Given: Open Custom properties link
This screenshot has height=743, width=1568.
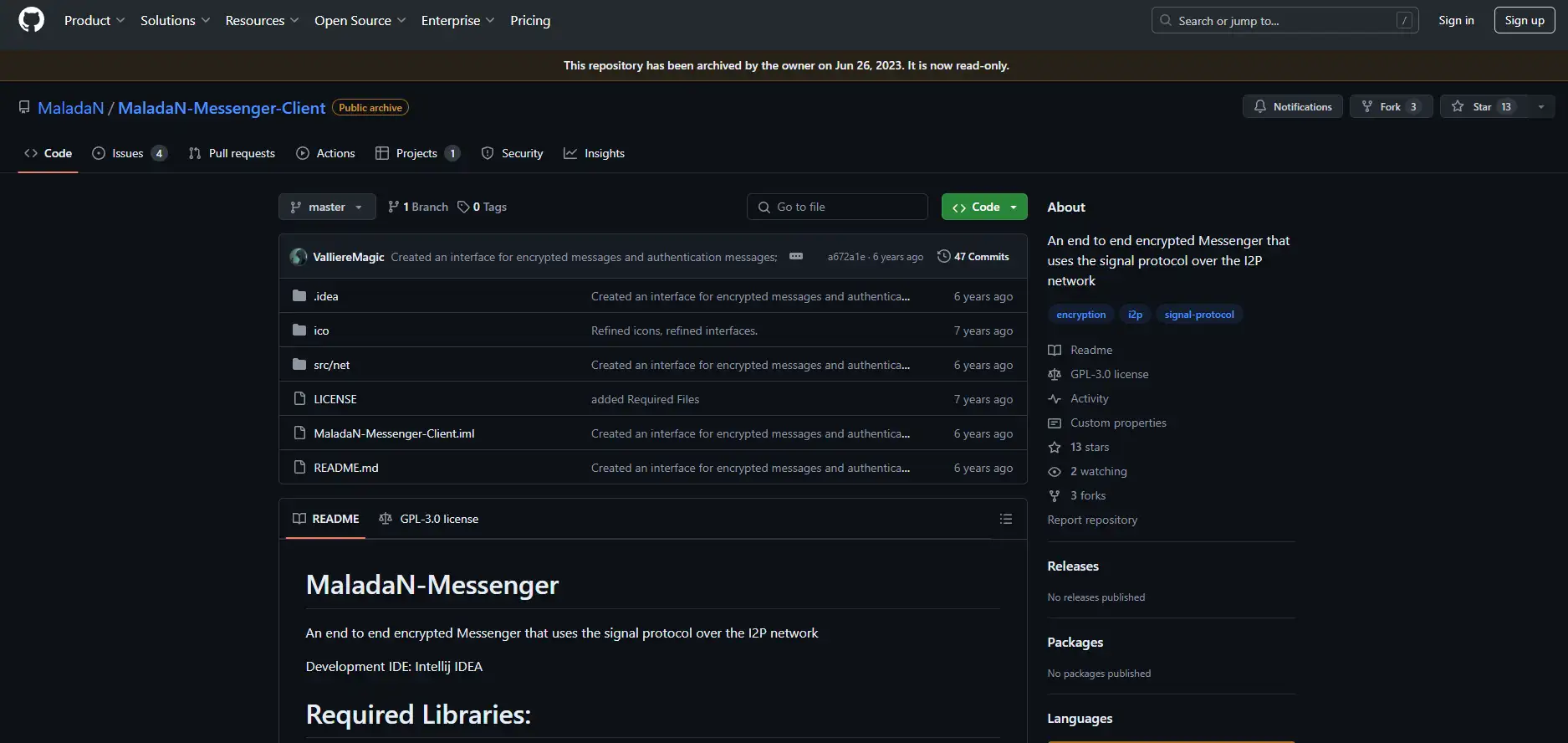Looking at the screenshot, I should pos(1107,423).
